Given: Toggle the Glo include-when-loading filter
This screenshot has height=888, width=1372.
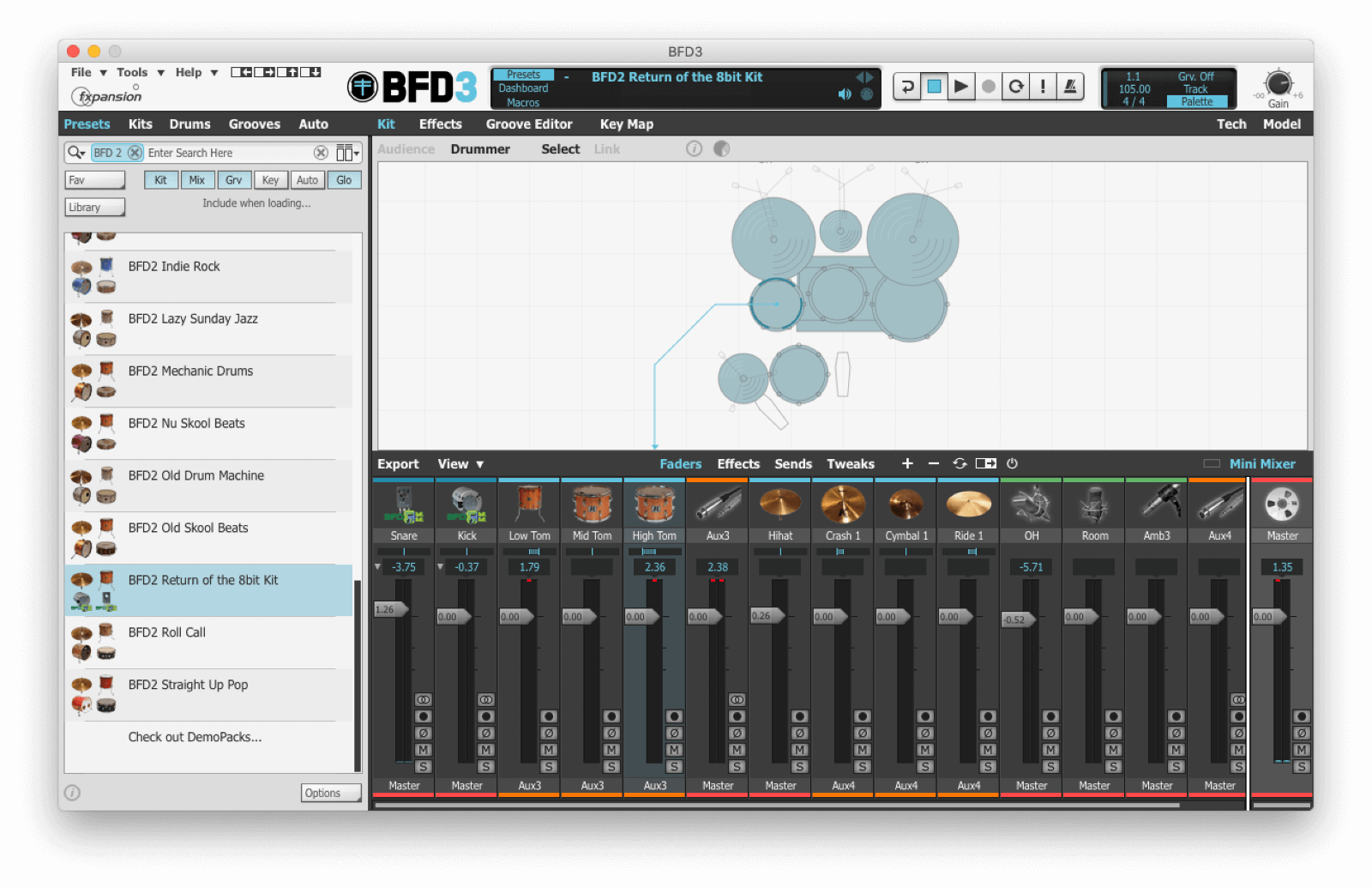Looking at the screenshot, I should coord(344,180).
